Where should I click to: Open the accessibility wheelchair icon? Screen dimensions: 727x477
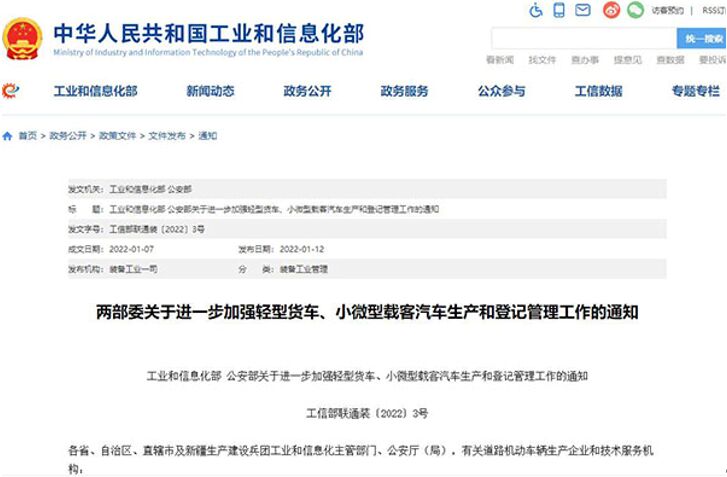pyautogui.click(x=536, y=10)
